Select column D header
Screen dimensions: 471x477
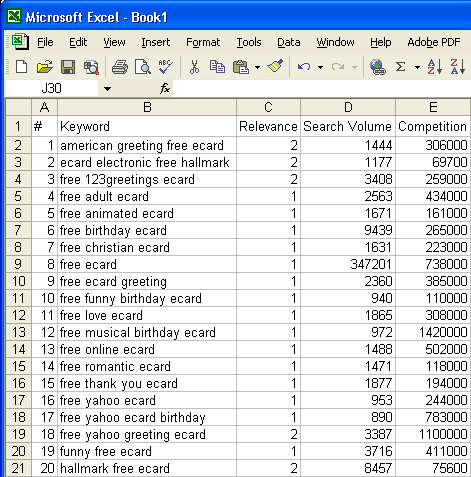[348, 107]
